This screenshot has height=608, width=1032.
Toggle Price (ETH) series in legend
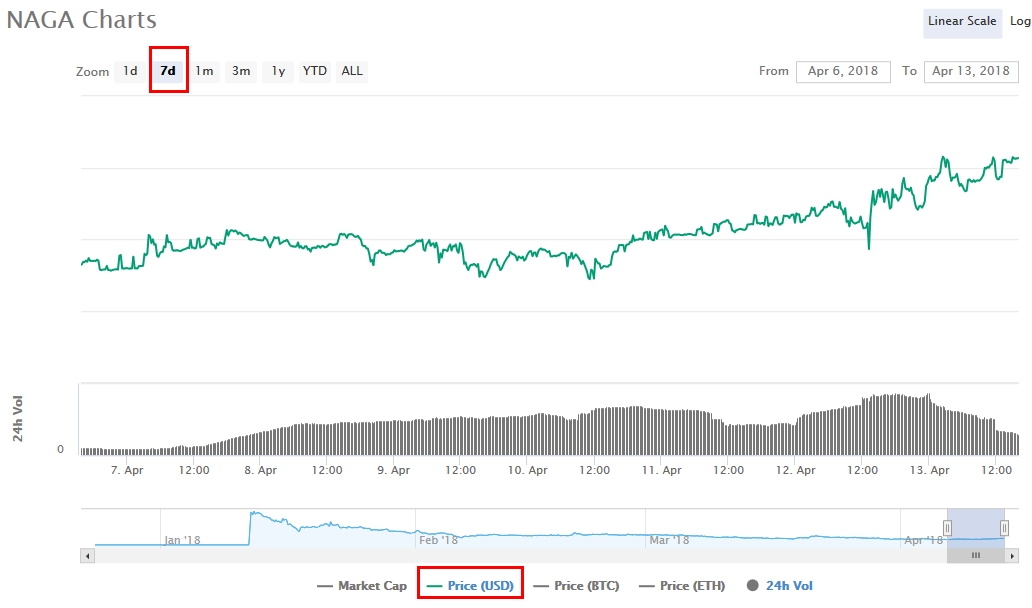point(683,586)
